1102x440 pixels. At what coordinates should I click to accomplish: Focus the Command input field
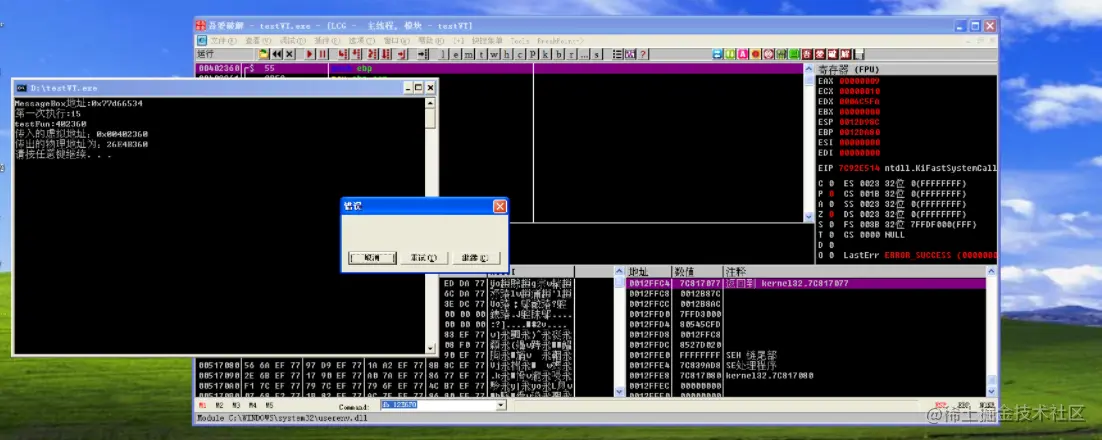438,406
